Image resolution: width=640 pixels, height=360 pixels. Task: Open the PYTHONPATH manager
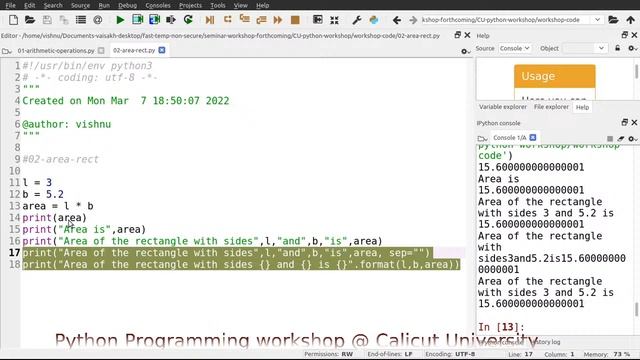(373, 20)
